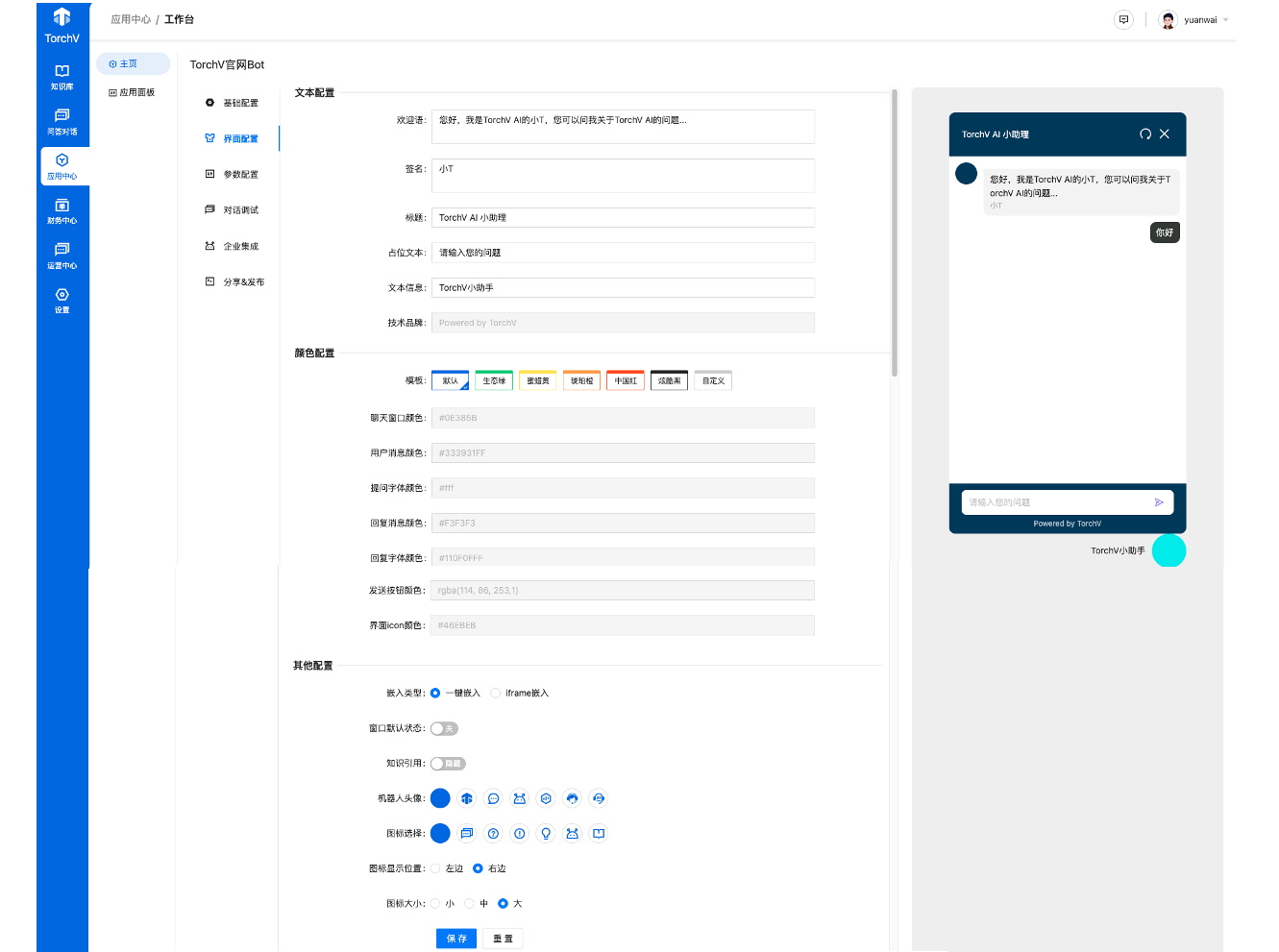Select the open book launcher icon
The height and width of the screenshot is (952, 1279).
599,834
